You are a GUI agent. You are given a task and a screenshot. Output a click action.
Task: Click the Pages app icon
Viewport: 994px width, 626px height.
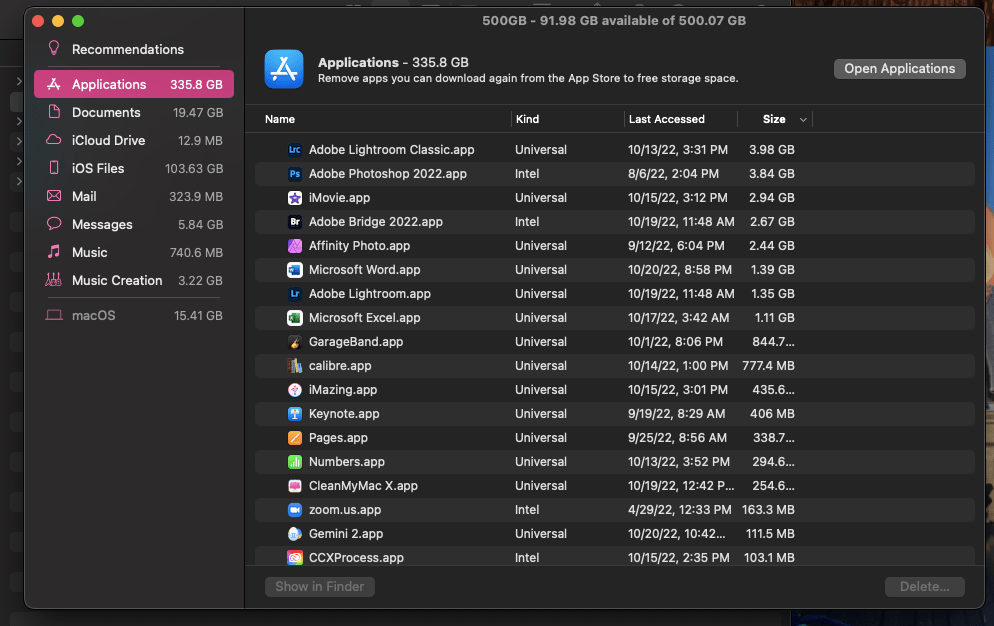[x=295, y=438]
